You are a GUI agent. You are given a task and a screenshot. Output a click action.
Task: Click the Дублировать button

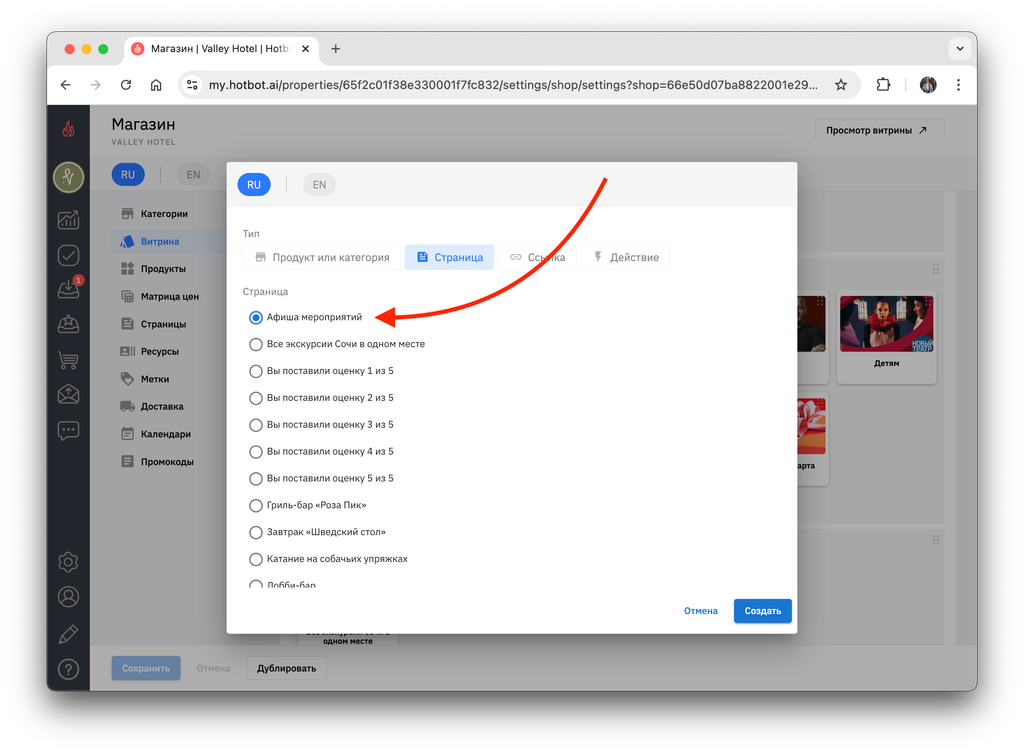click(287, 668)
